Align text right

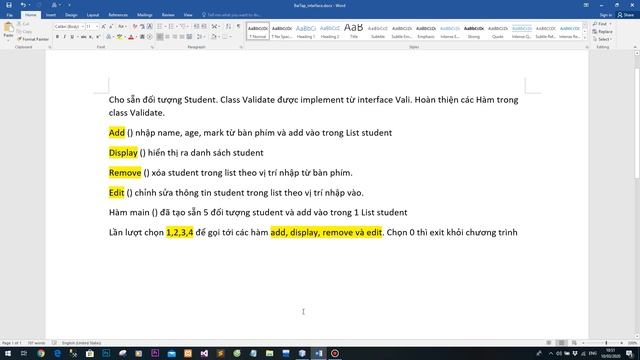point(175,37)
